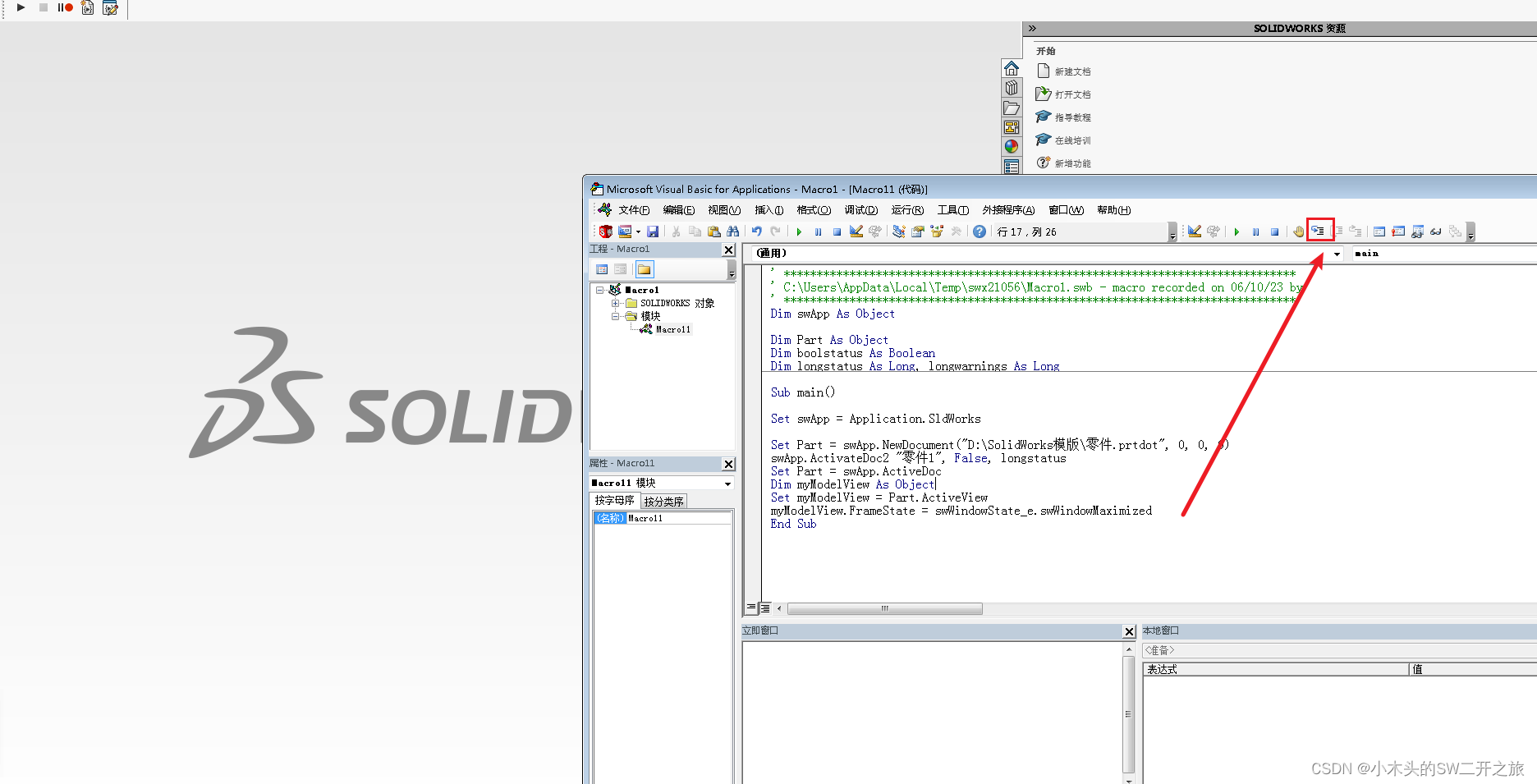This screenshot has width=1537, height=784.
Task: Switch to the 按分类序 tab
Action: (x=663, y=501)
